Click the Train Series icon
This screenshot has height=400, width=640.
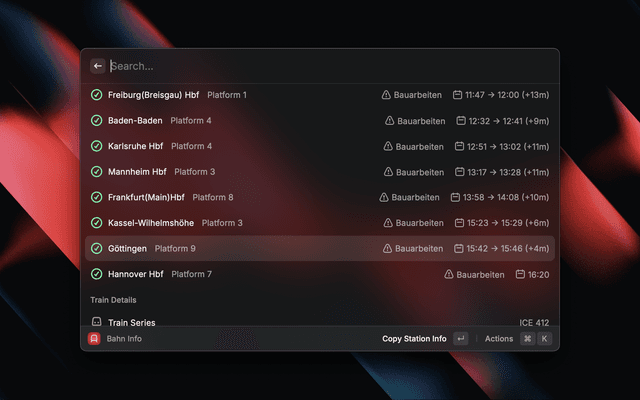(x=97, y=322)
